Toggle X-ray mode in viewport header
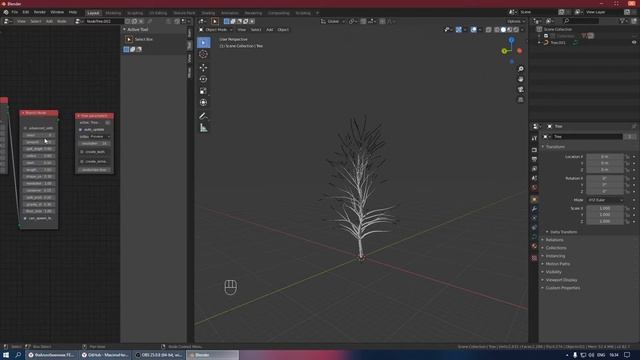The image size is (640, 360). 489,30
